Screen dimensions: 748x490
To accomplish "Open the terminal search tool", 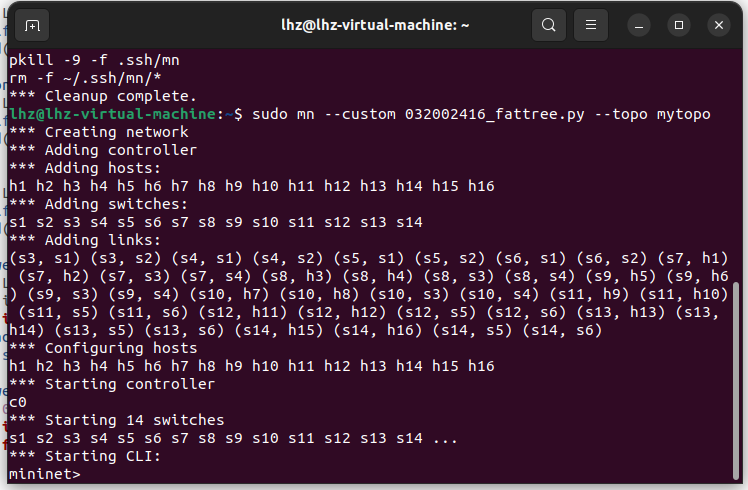I will pos(548,25).
